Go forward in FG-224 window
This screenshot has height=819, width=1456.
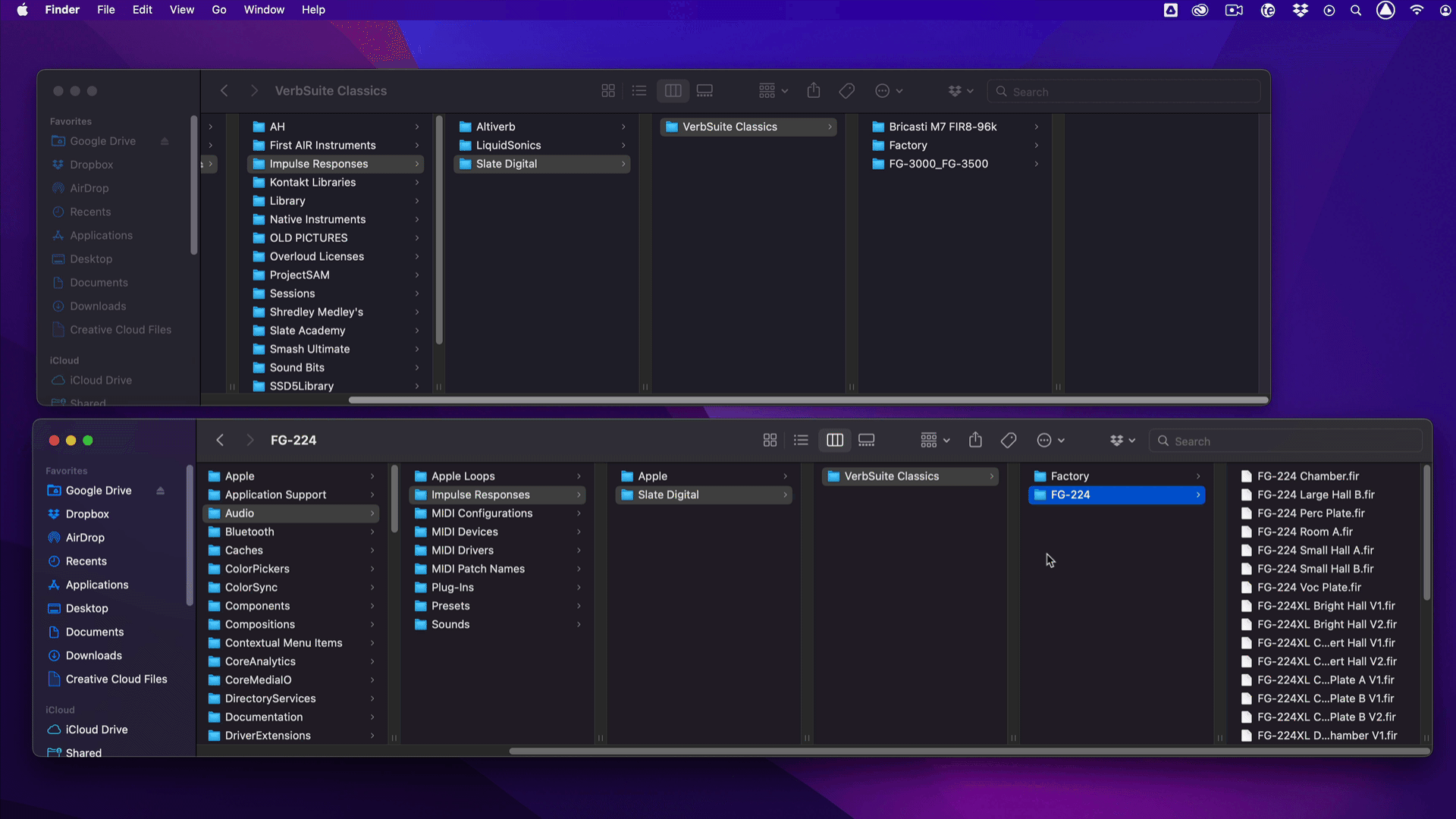pos(250,441)
